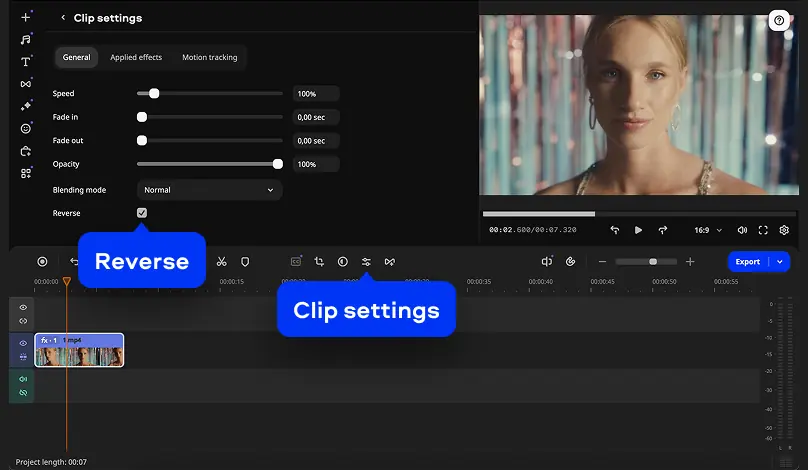Uncheck the Reverse checkbox
Viewport: 808px width, 470px height.
pos(142,213)
